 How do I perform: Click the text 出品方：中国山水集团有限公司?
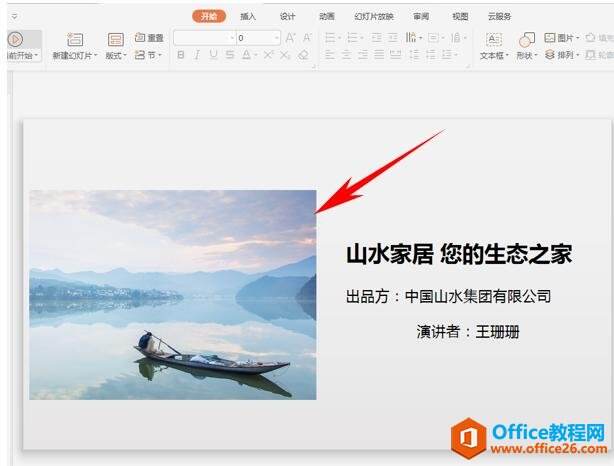point(449,296)
